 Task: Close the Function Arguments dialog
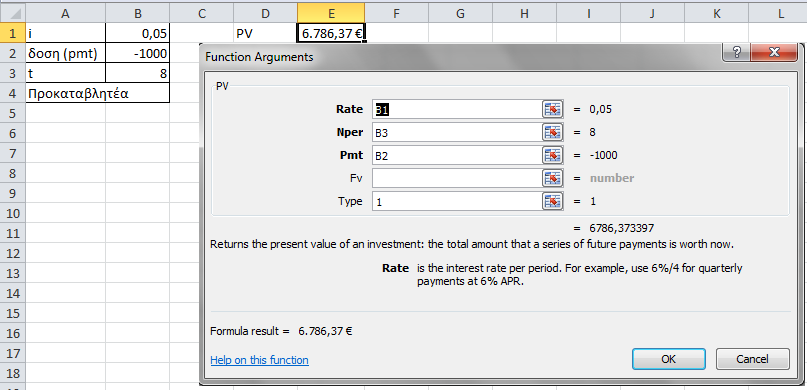[774, 53]
